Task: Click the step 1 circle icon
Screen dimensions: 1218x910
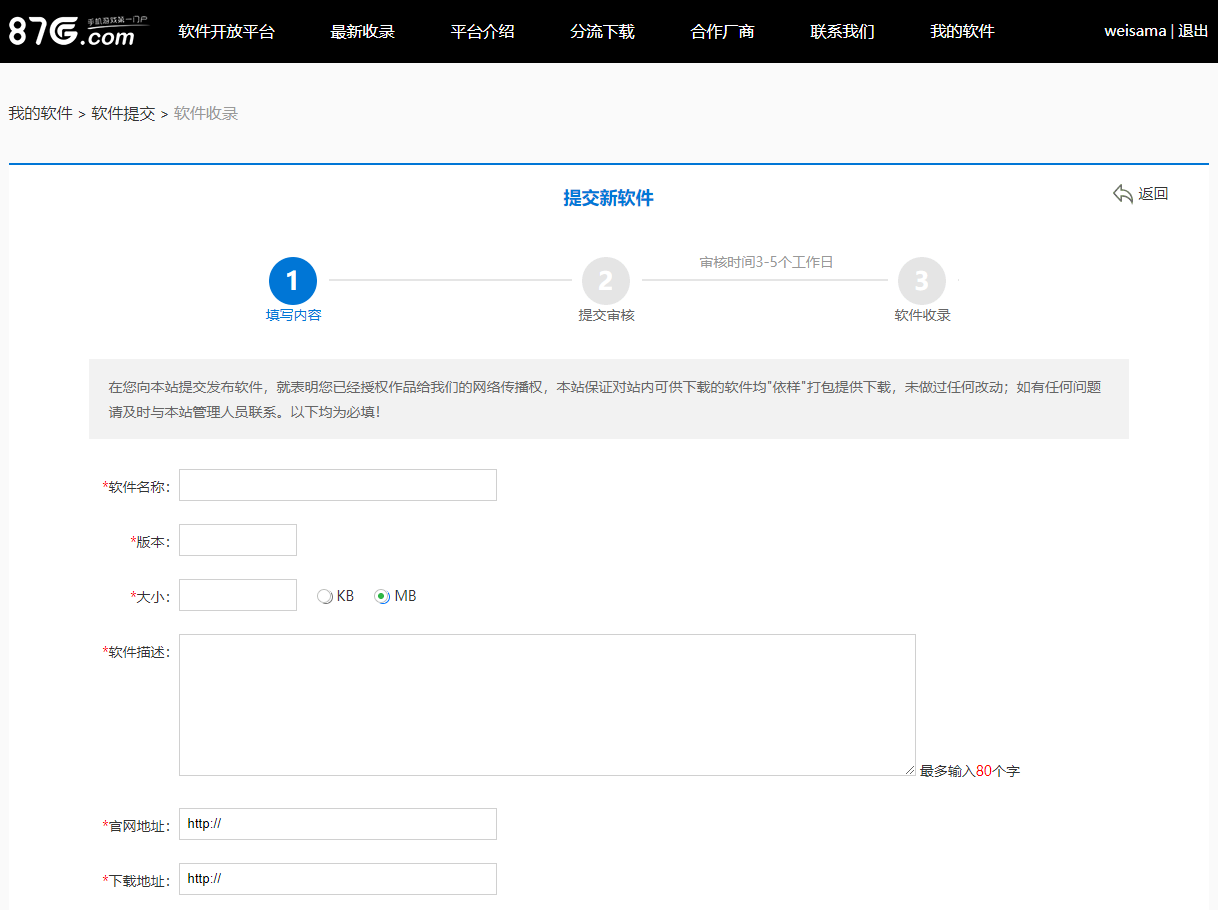Action: pyautogui.click(x=293, y=281)
